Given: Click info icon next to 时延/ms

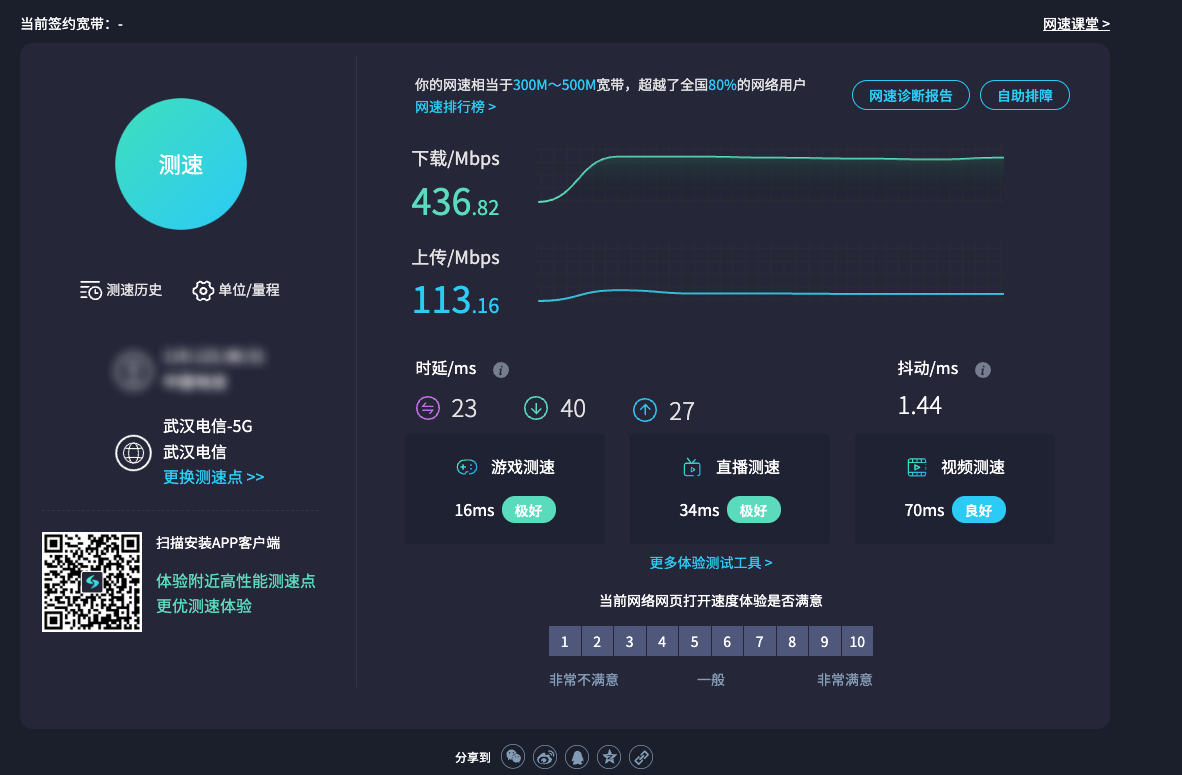Looking at the screenshot, I should click(x=501, y=370).
